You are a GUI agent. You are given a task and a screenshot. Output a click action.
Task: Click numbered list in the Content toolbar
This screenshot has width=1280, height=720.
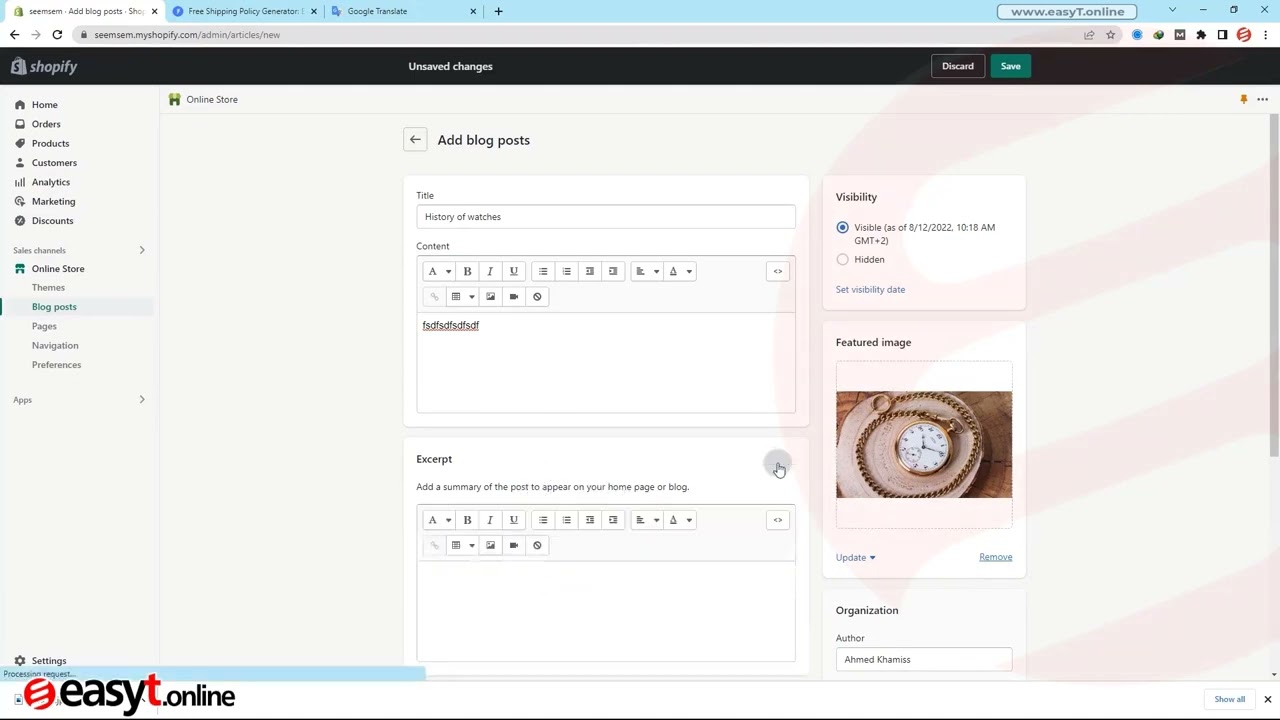pos(566,271)
